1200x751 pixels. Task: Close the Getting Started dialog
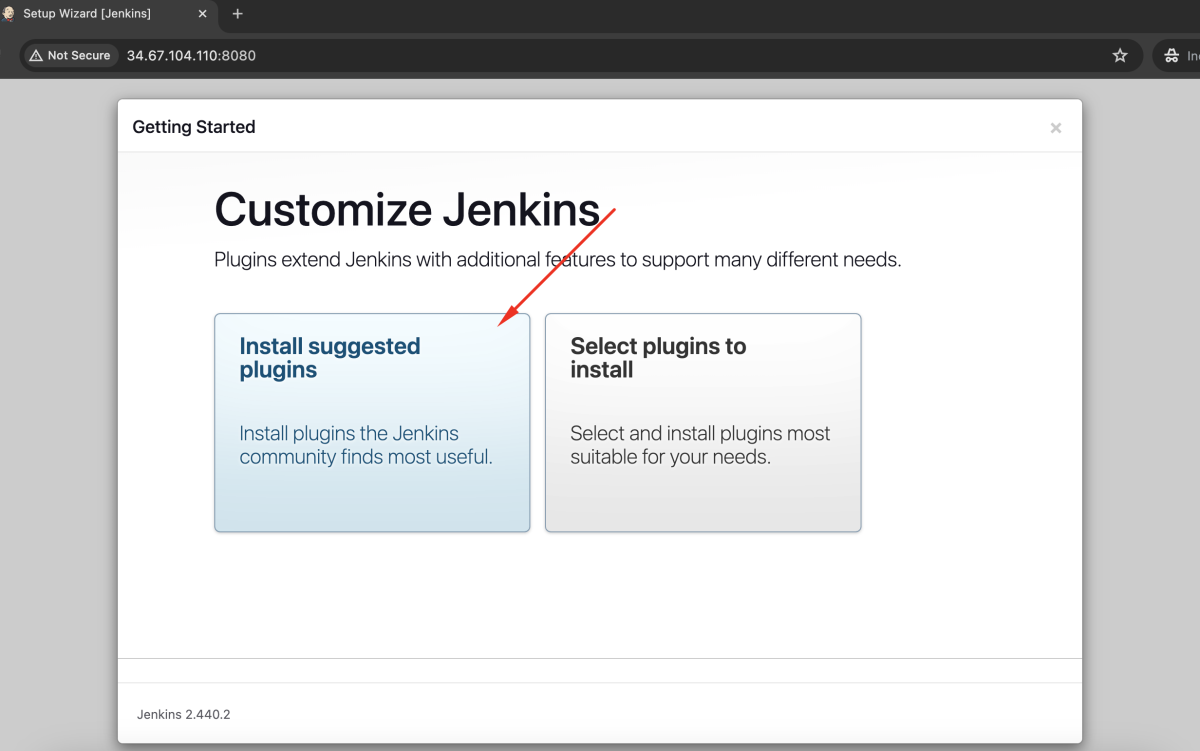coord(1055,128)
